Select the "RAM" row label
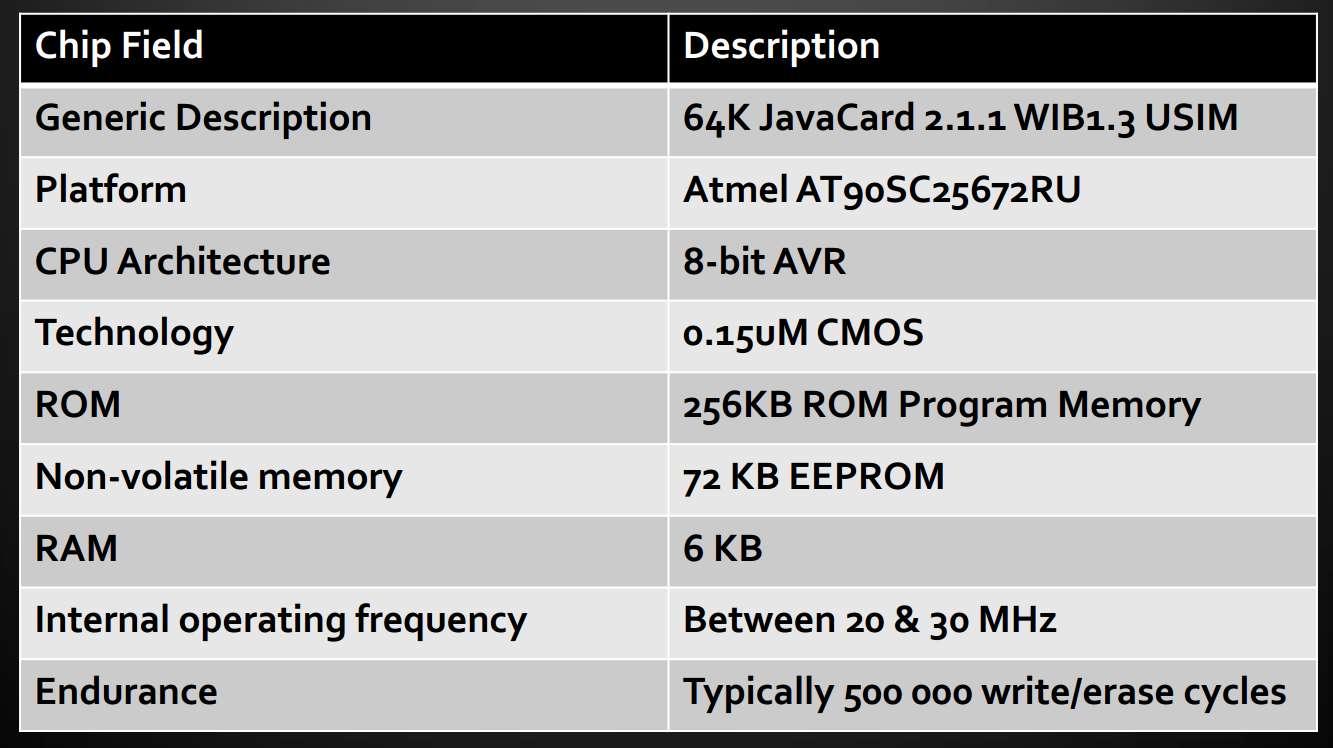The height and width of the screenshot is (748, 1333). click(76, 549)
